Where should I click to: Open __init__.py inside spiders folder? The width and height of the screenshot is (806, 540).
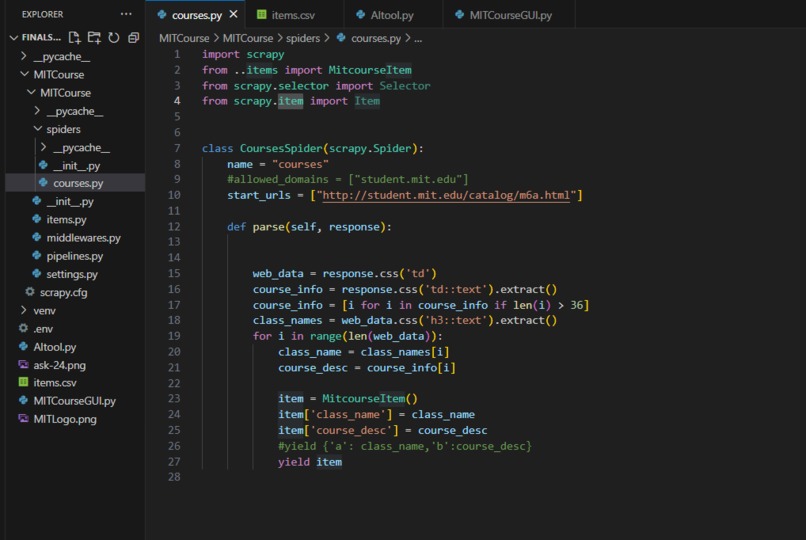[76, 165]
